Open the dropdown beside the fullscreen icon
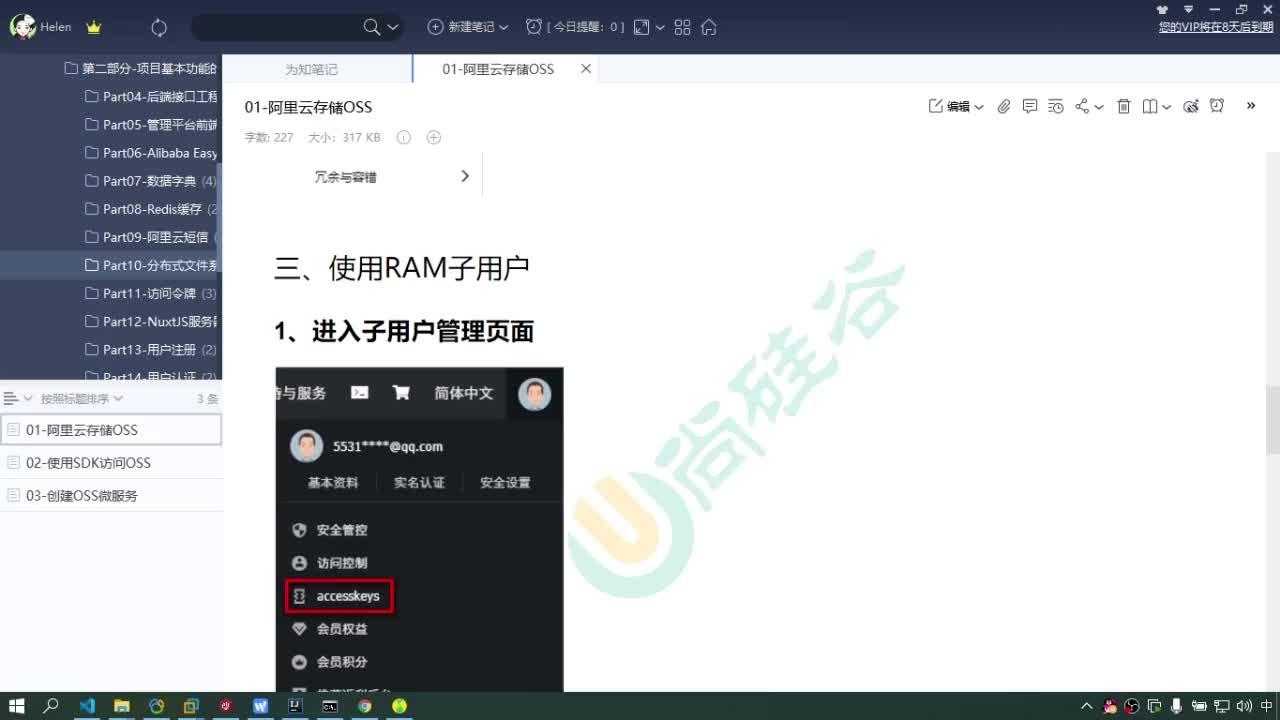Screen dimensions: 1280x720 (660, 27)
